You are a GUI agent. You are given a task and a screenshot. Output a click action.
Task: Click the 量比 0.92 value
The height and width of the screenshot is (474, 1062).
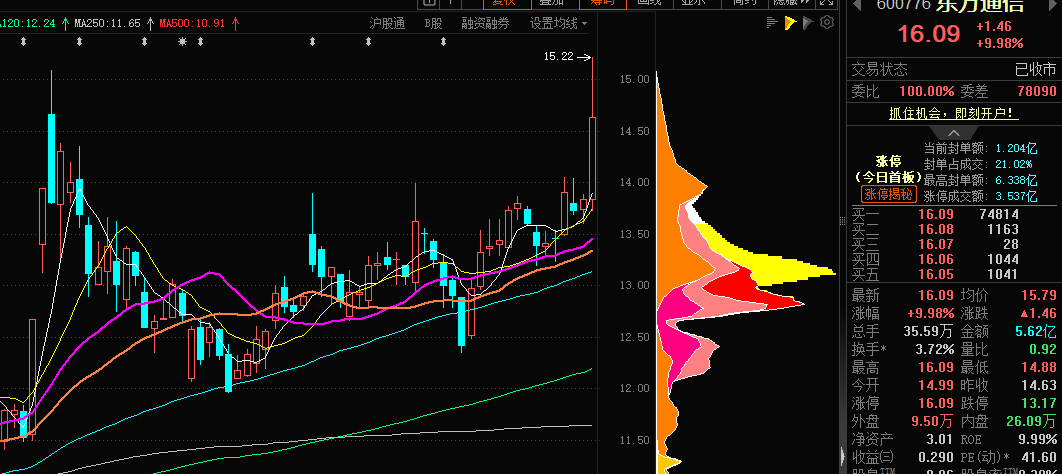point(1043,349)
